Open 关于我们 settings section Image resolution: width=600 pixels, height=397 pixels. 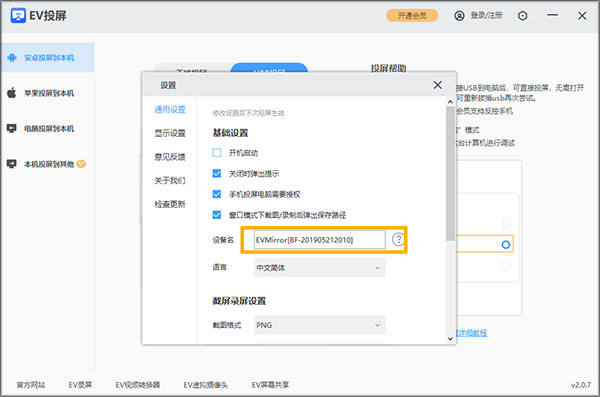click(170, 180)
